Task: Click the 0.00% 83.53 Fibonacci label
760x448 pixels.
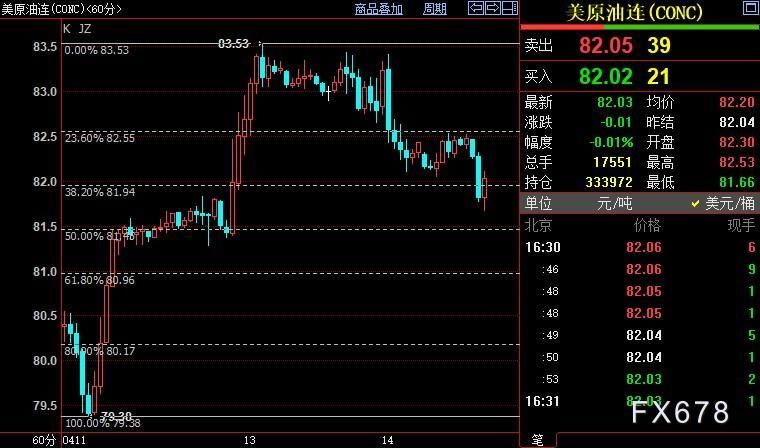Action: (x=97, y=50)
